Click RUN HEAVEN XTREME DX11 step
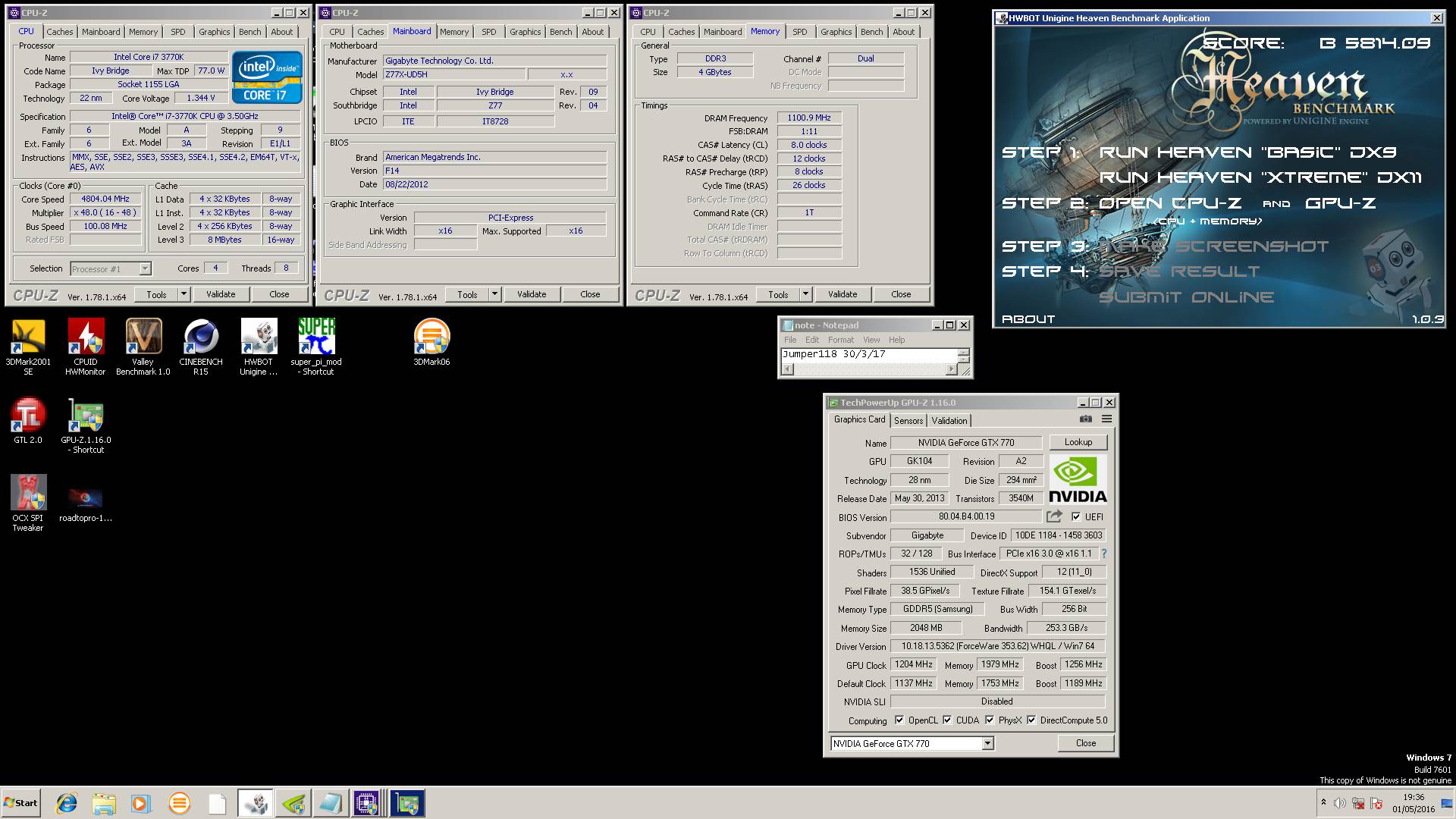 1260,177
